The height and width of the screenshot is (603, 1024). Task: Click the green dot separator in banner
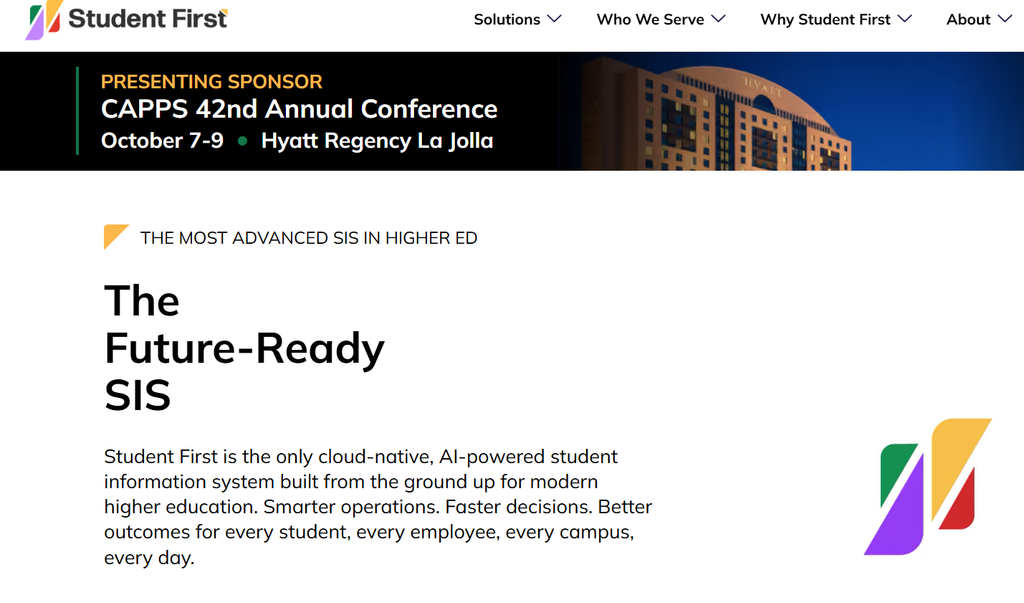point(242,141)
